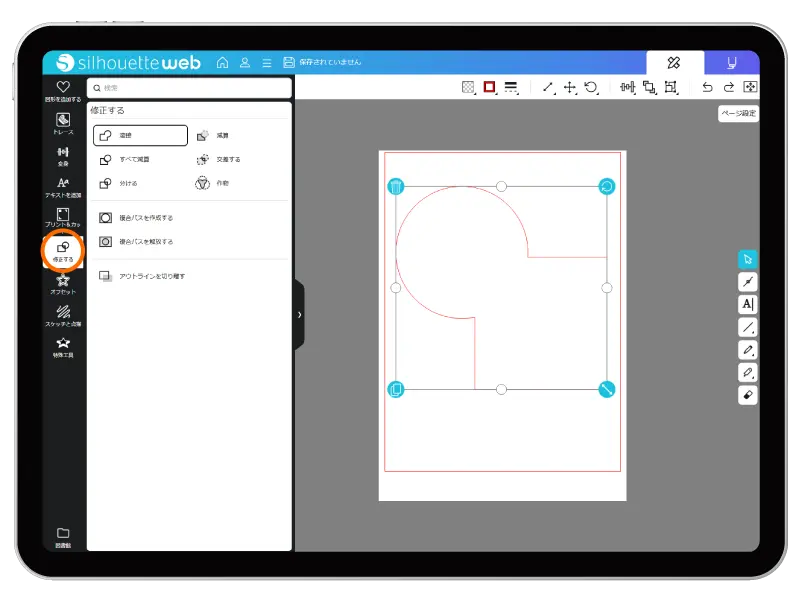Click the Add Text sidebar icon
The image size is (800, 600).
pyautogui.click(x=63, y=187)
